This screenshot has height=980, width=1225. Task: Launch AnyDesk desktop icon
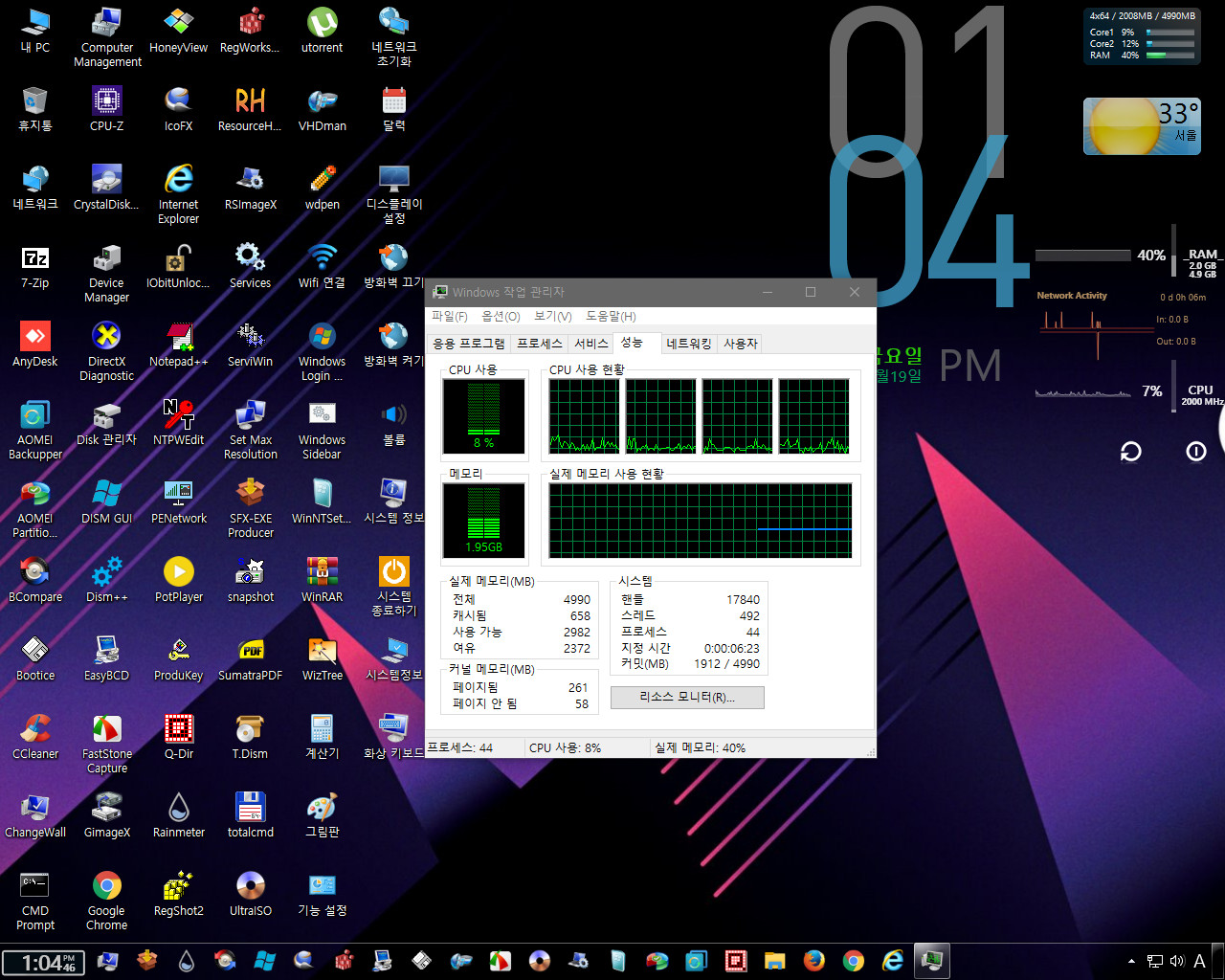(x=35, y=345)
